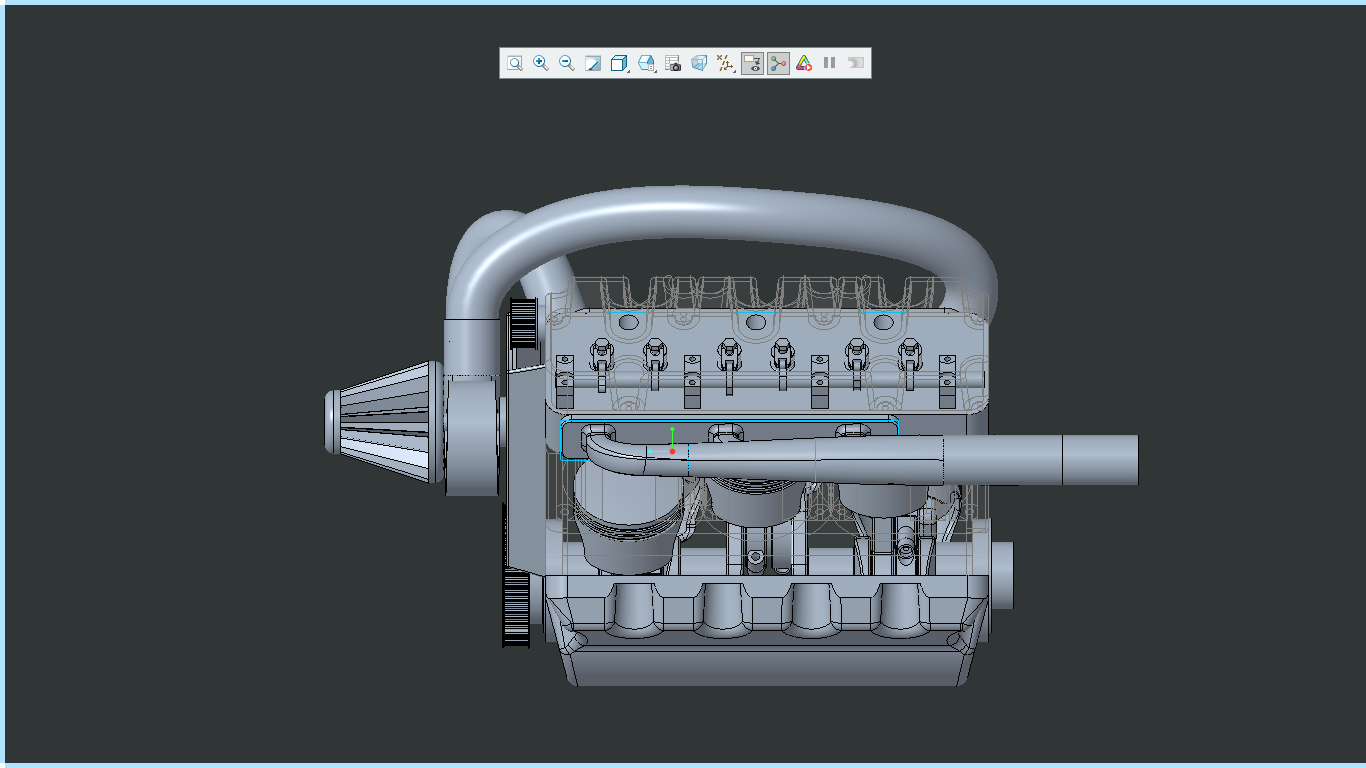The height and width of the screenshot is (768, 1366).
Task: Click the pause bars icon in toolbar
Action: tap(829, 63)
